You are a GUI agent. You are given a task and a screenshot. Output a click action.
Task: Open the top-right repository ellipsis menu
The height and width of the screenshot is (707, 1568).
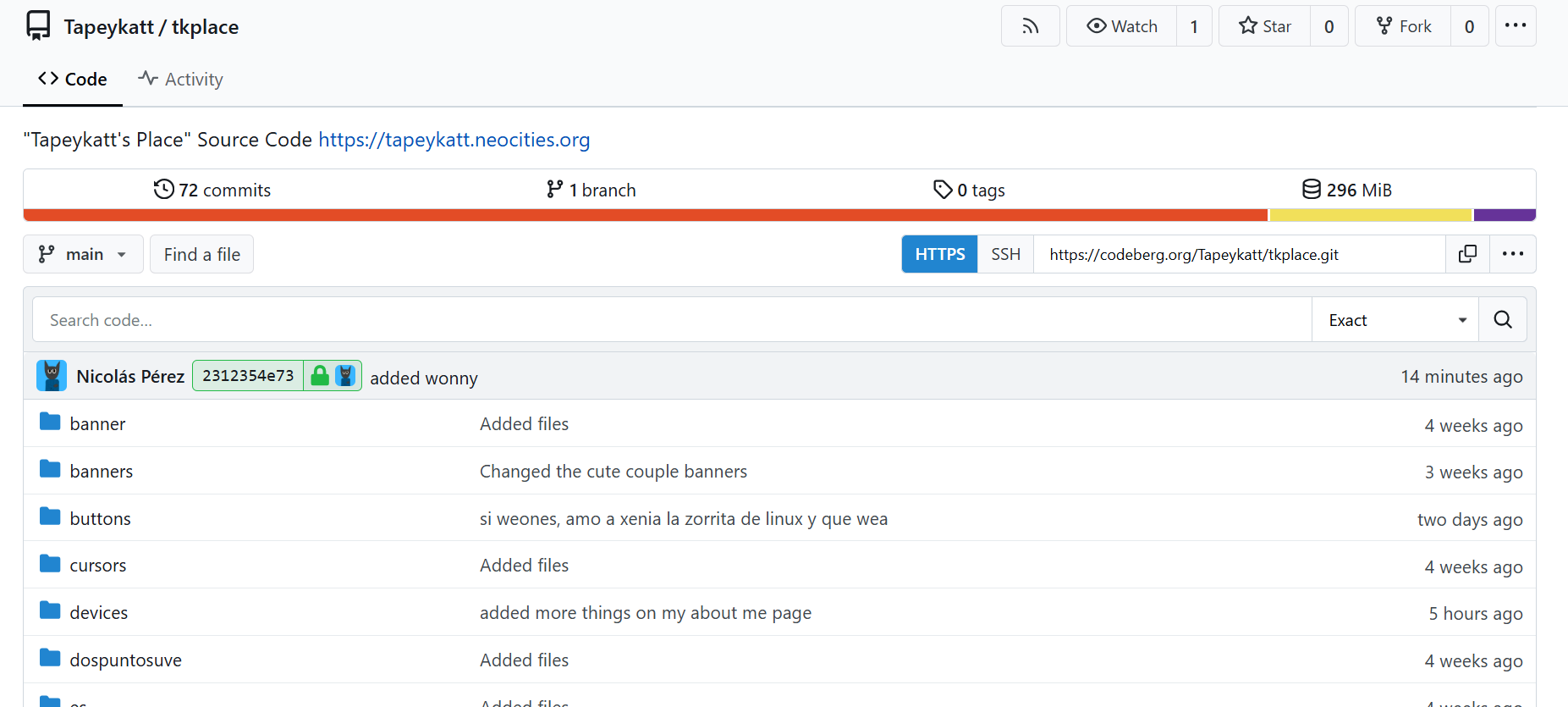coord(1515,26)
